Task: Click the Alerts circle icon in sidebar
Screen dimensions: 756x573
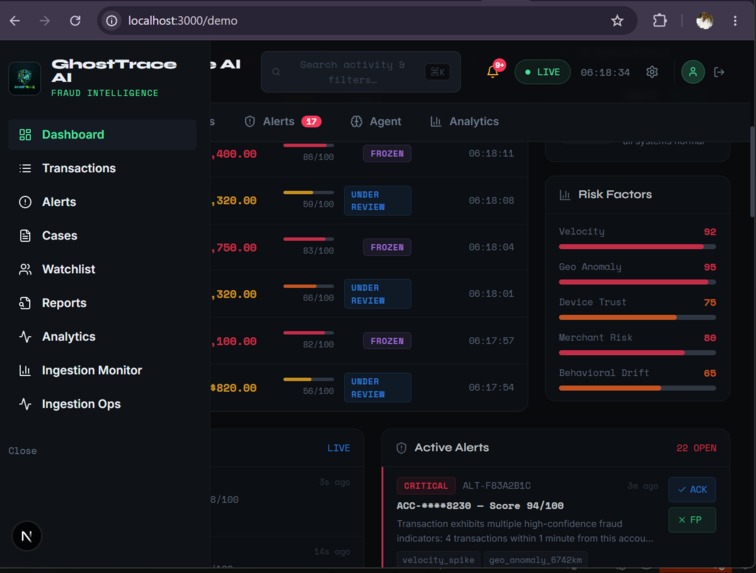Action: pos(25,202)
